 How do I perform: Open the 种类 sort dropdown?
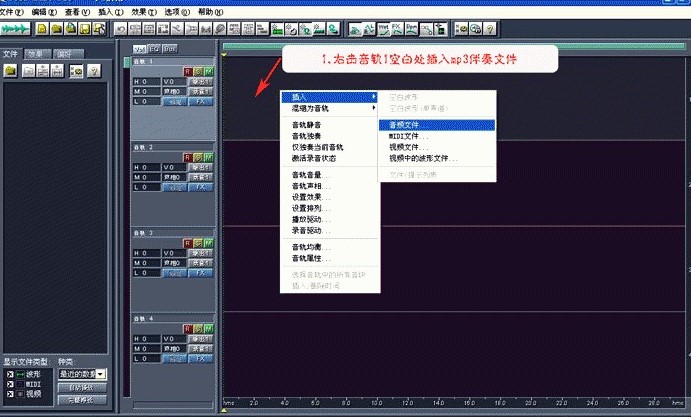click(x=101, y=374)
